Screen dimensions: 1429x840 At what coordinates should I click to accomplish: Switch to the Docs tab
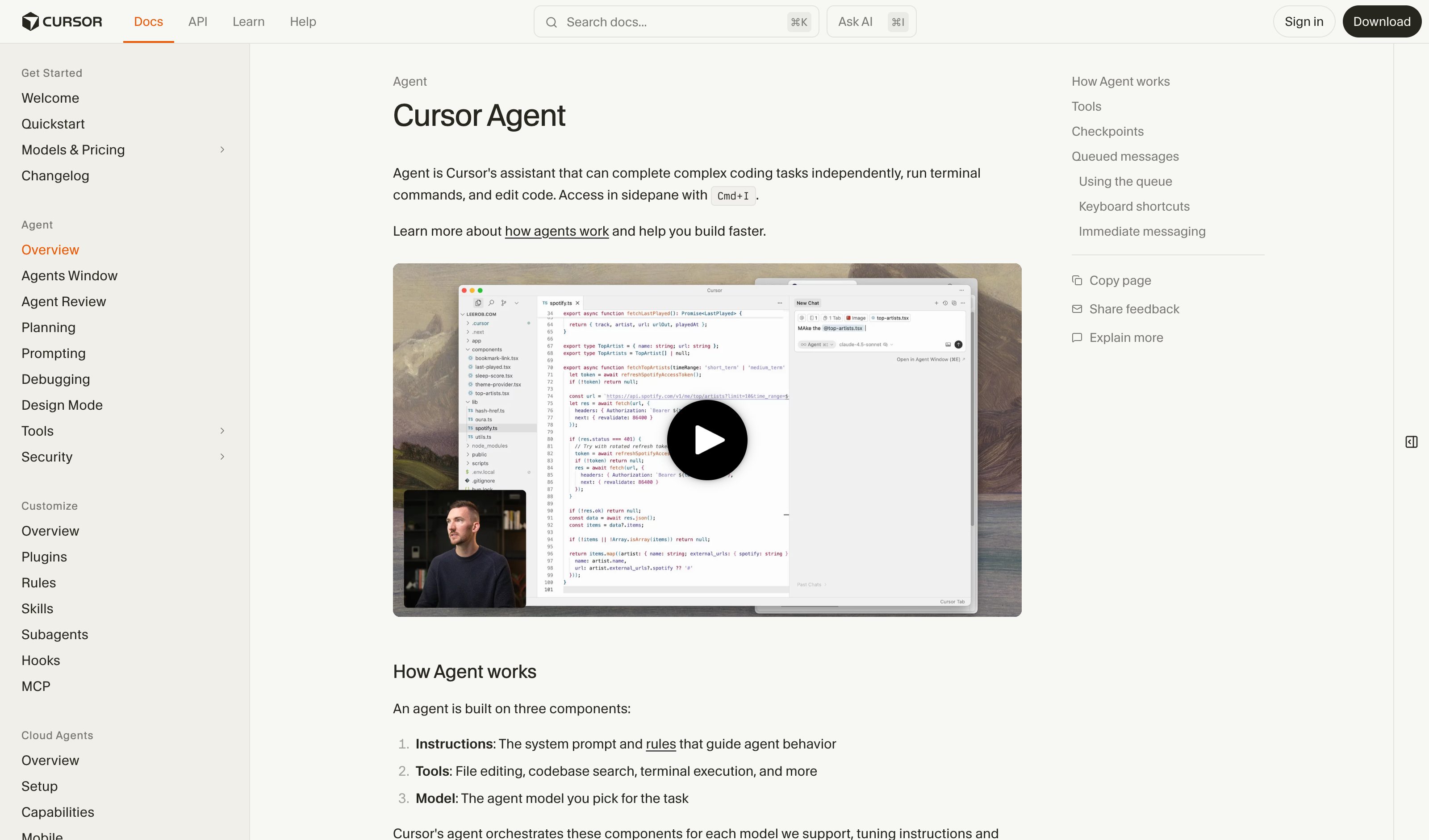149,21
